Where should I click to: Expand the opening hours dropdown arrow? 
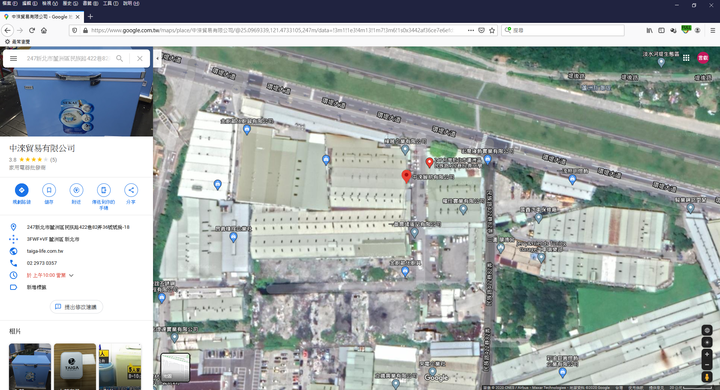(x=71, y=275)
